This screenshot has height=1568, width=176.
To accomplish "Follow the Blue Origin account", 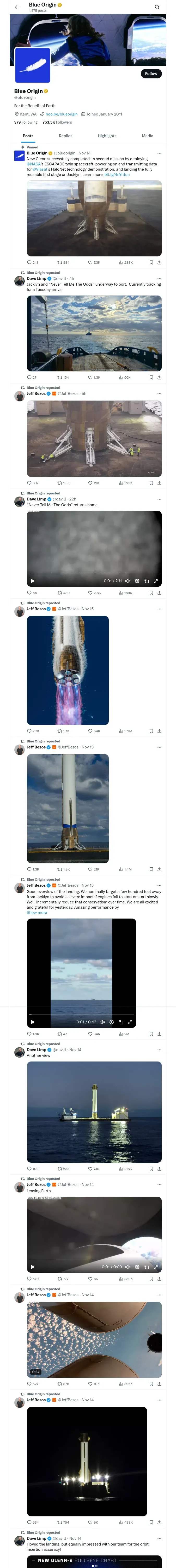I will coord(151,74).
